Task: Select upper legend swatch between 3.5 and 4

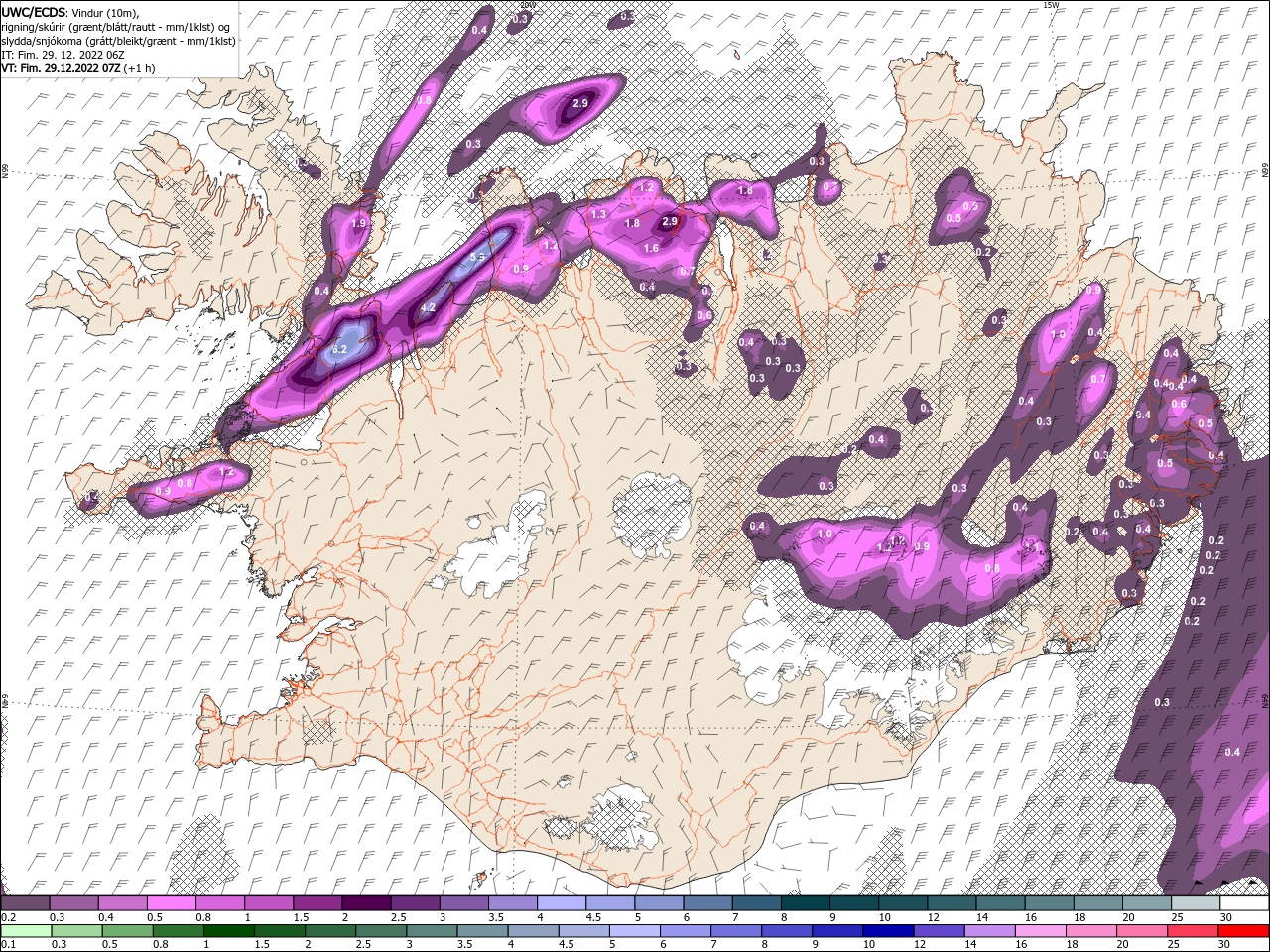Action: click(512, 903)
